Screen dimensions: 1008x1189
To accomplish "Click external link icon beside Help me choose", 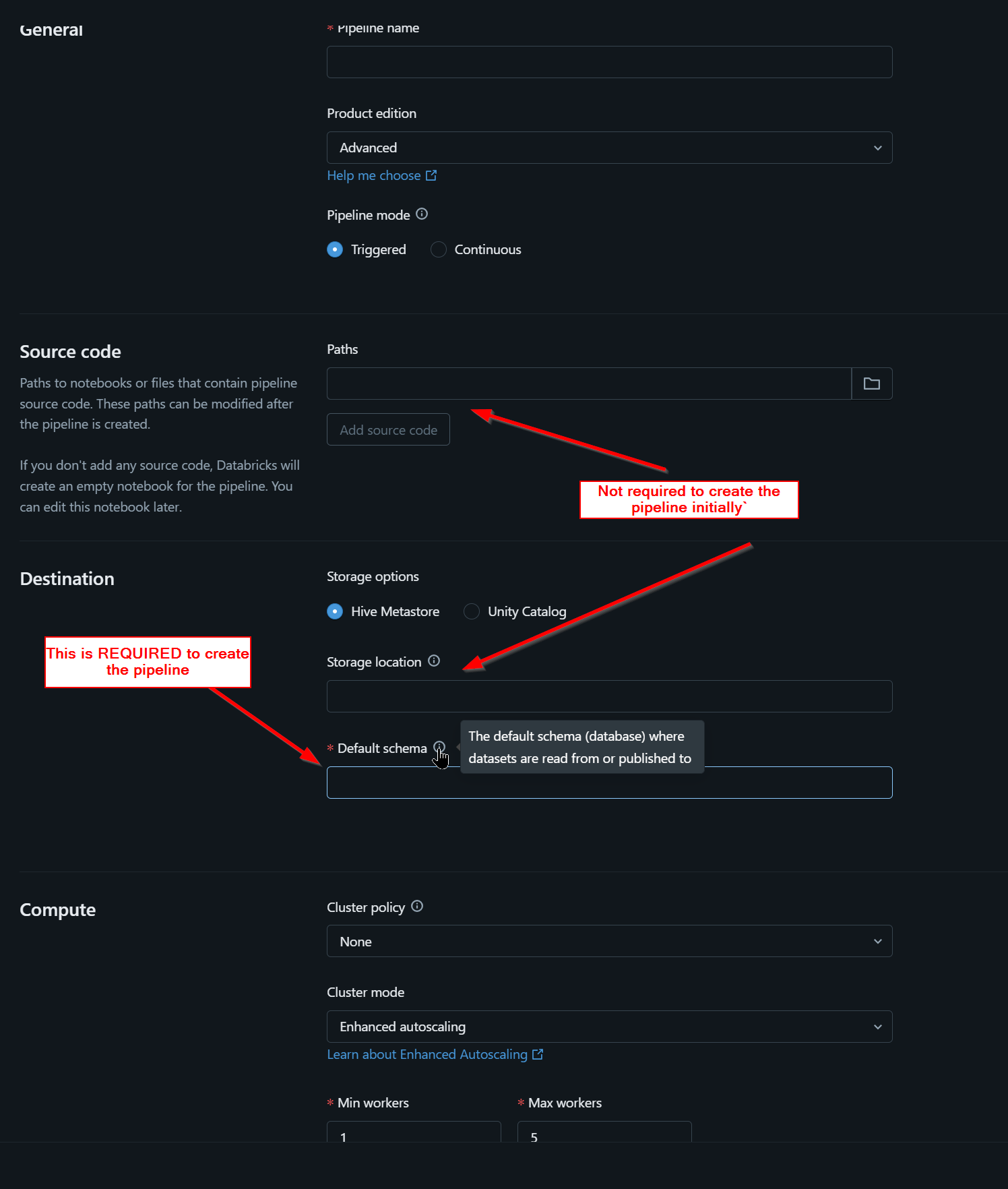I will pos(431,175).
